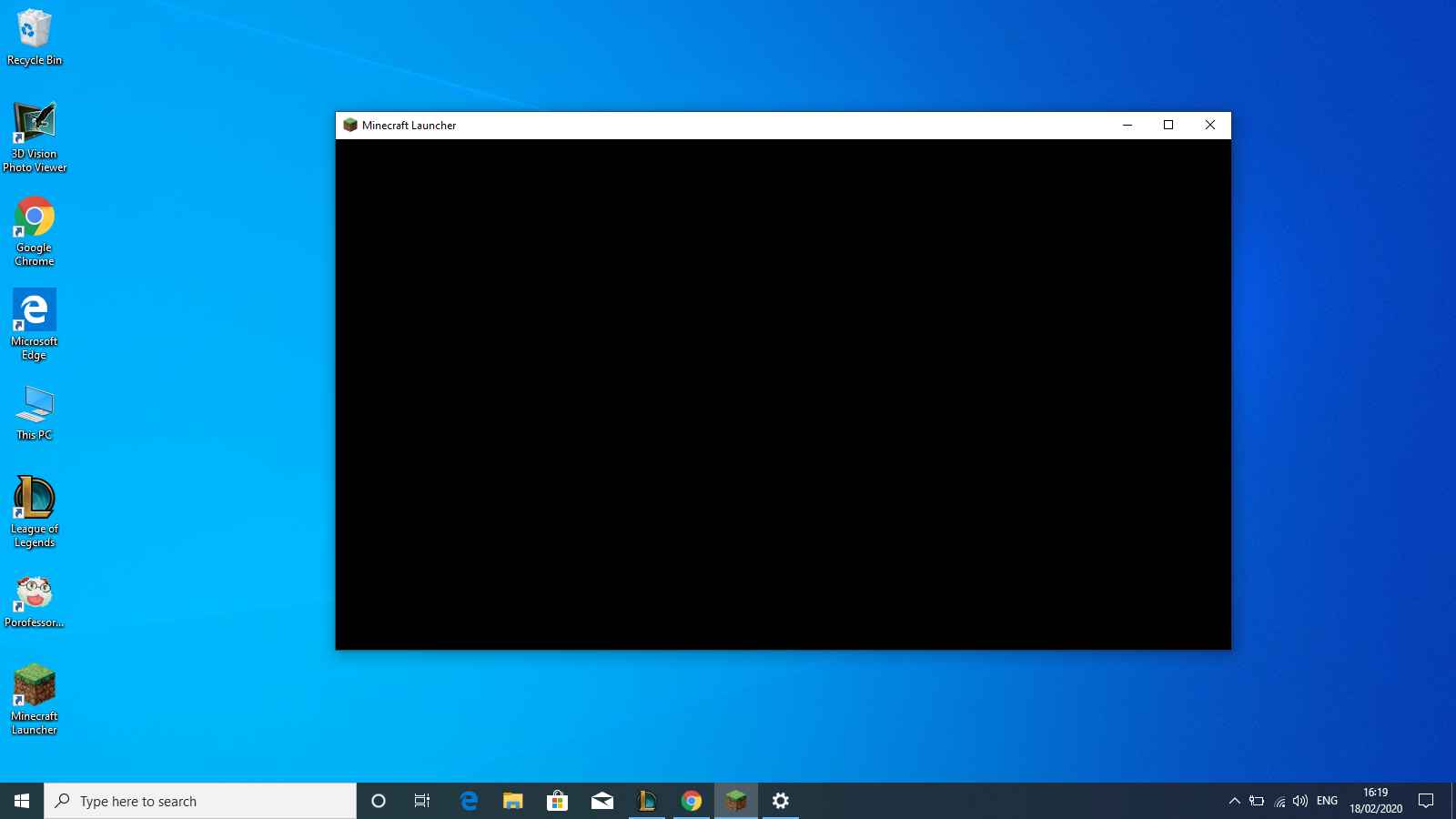Open Task View on the taskbar
Screen dimensions: 1456x819
tap(422, 801)
